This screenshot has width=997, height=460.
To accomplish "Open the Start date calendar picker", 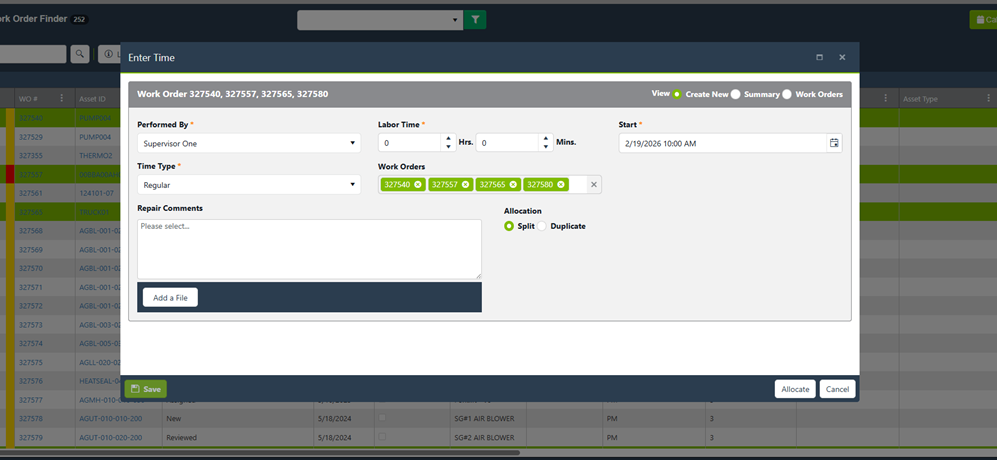I will [834, 143].
